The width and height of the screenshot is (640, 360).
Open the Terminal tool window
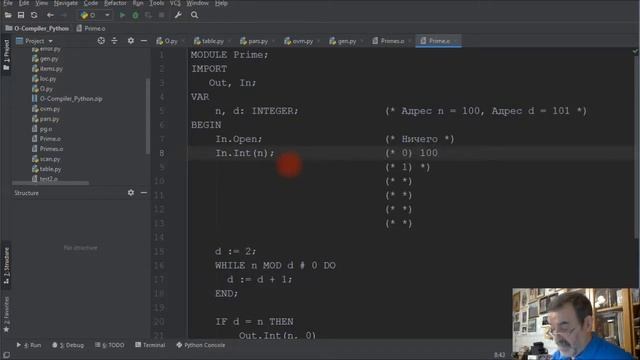[150, 345]
